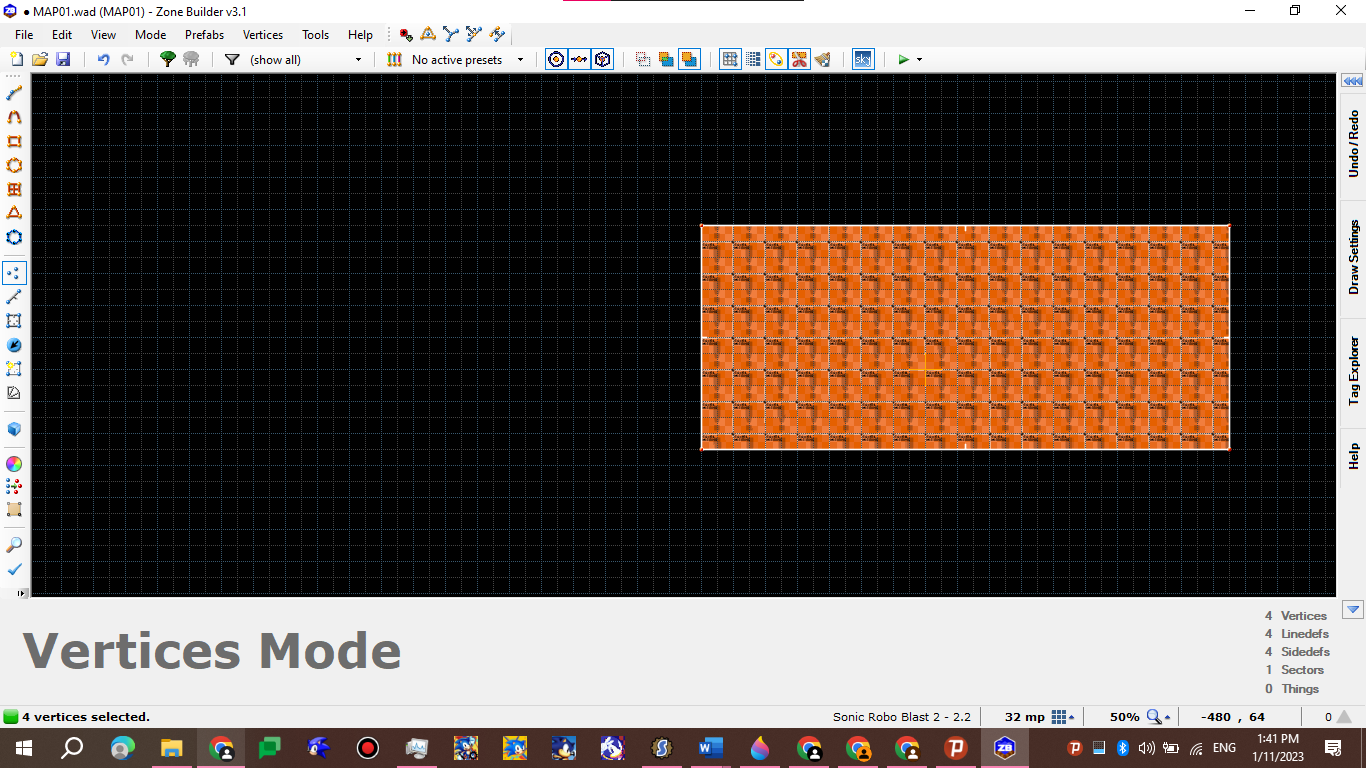Viewport: 1366px width, 768px height.
Task: Undo the last action
Action: click(x=103, y=60)
